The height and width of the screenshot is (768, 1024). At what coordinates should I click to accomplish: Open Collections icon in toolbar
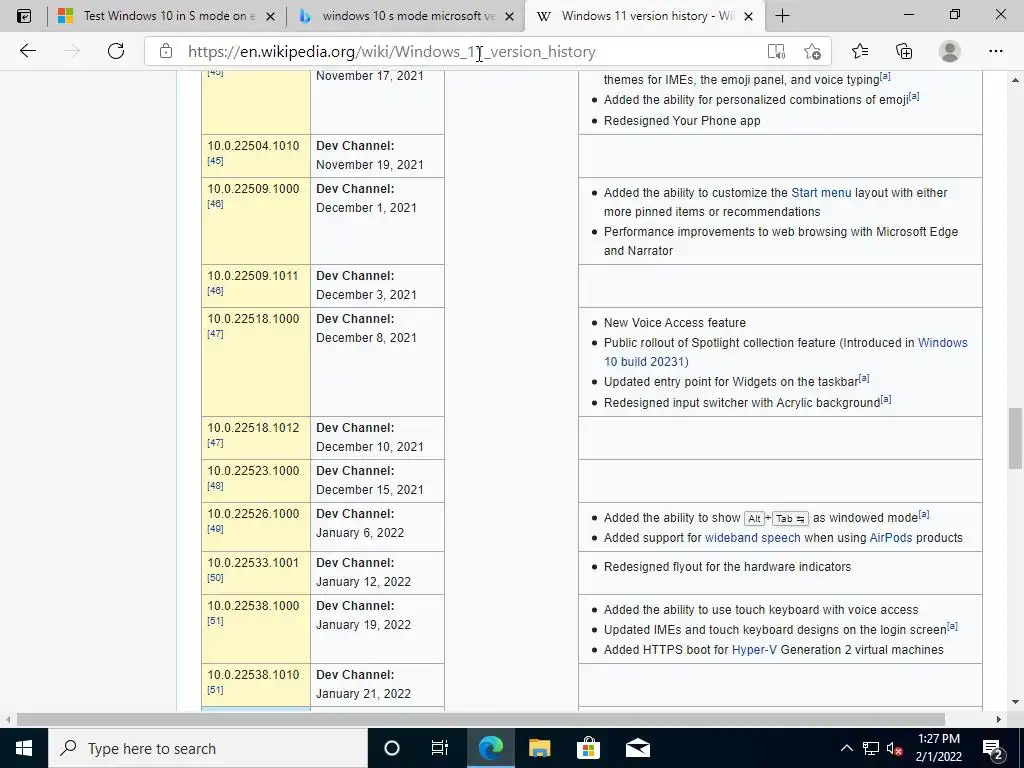[x=904, y=51]
